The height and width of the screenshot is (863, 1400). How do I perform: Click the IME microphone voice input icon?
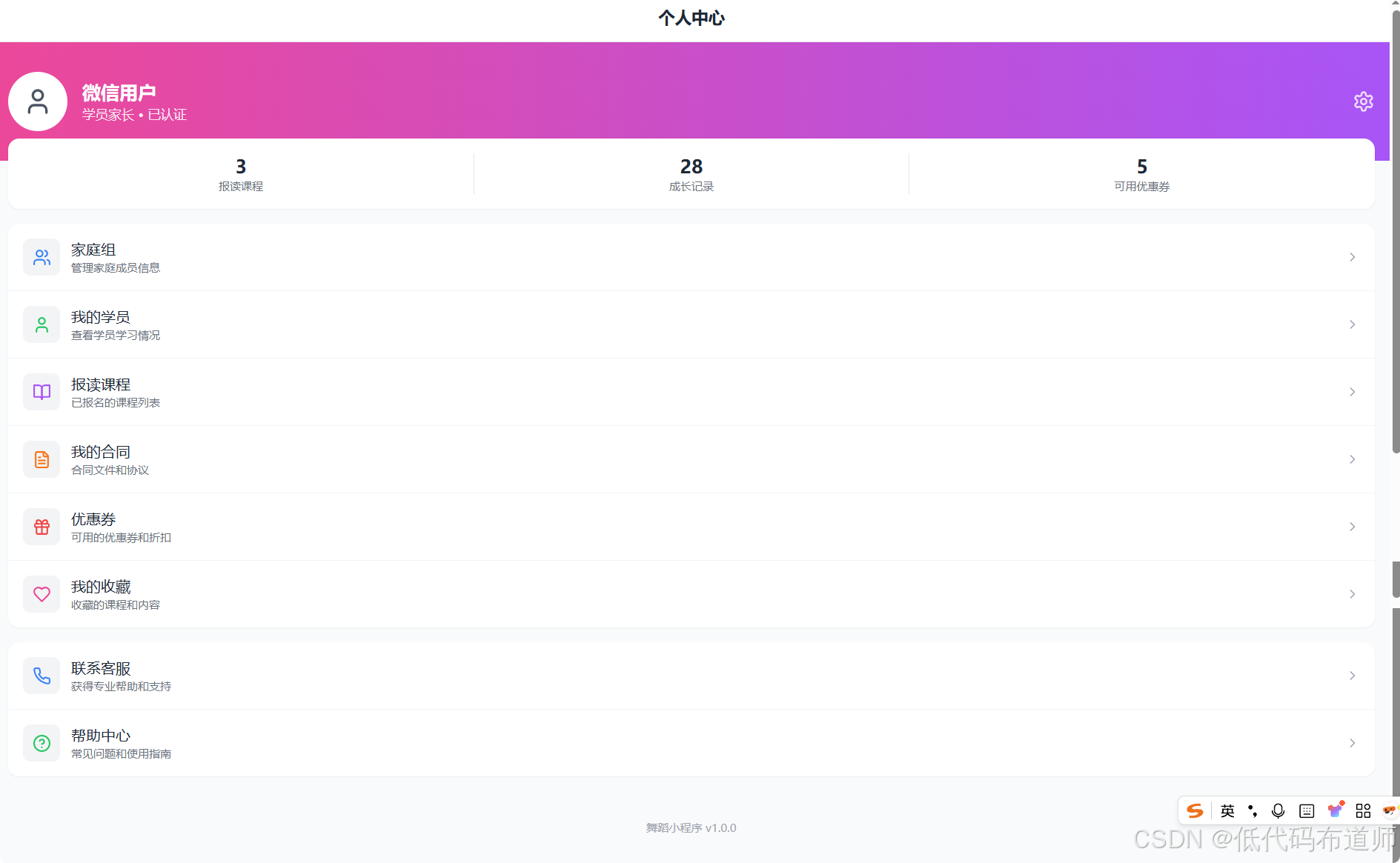[x=1278, y=810]
